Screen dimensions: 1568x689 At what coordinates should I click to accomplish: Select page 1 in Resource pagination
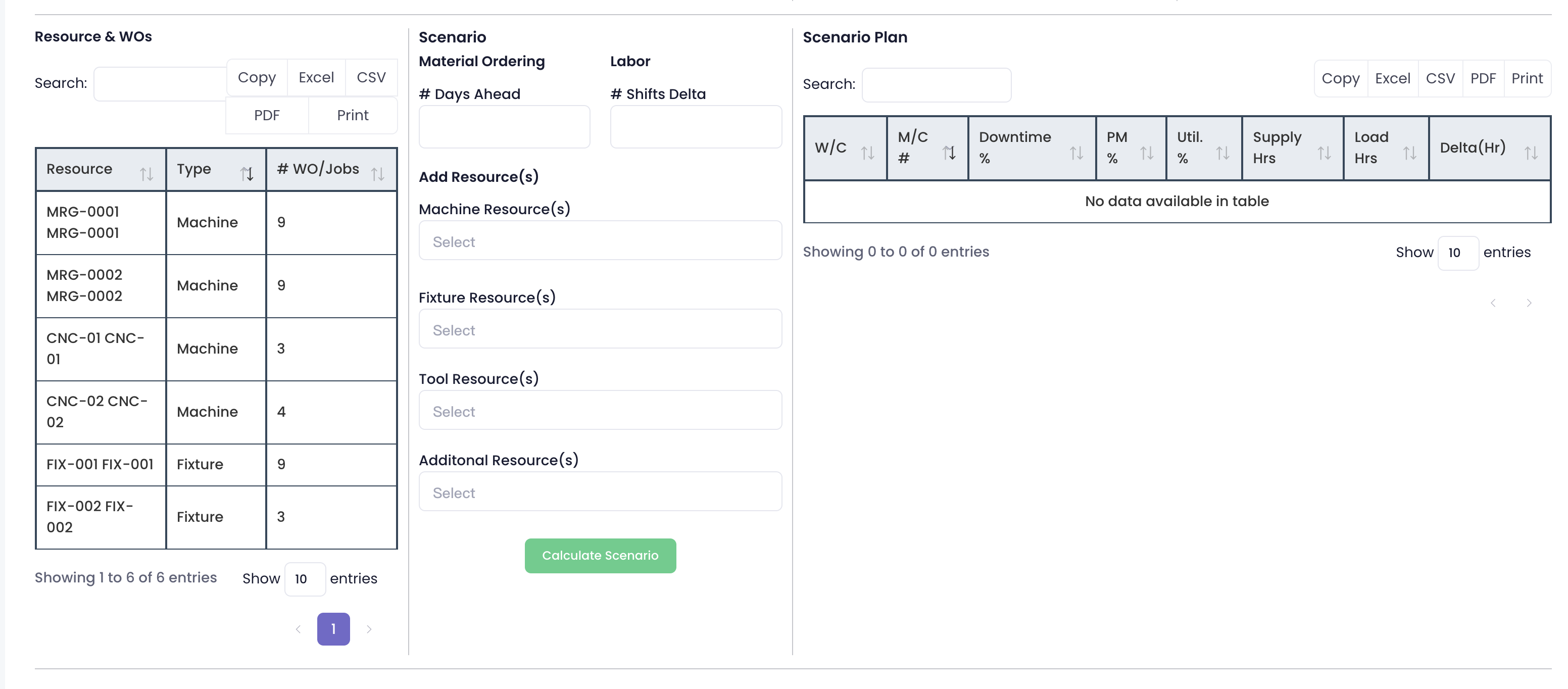coord(333,629)
